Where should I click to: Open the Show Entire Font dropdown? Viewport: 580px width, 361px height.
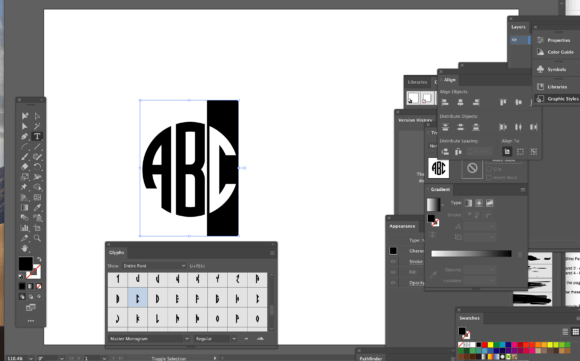click(x=154, y=266)
